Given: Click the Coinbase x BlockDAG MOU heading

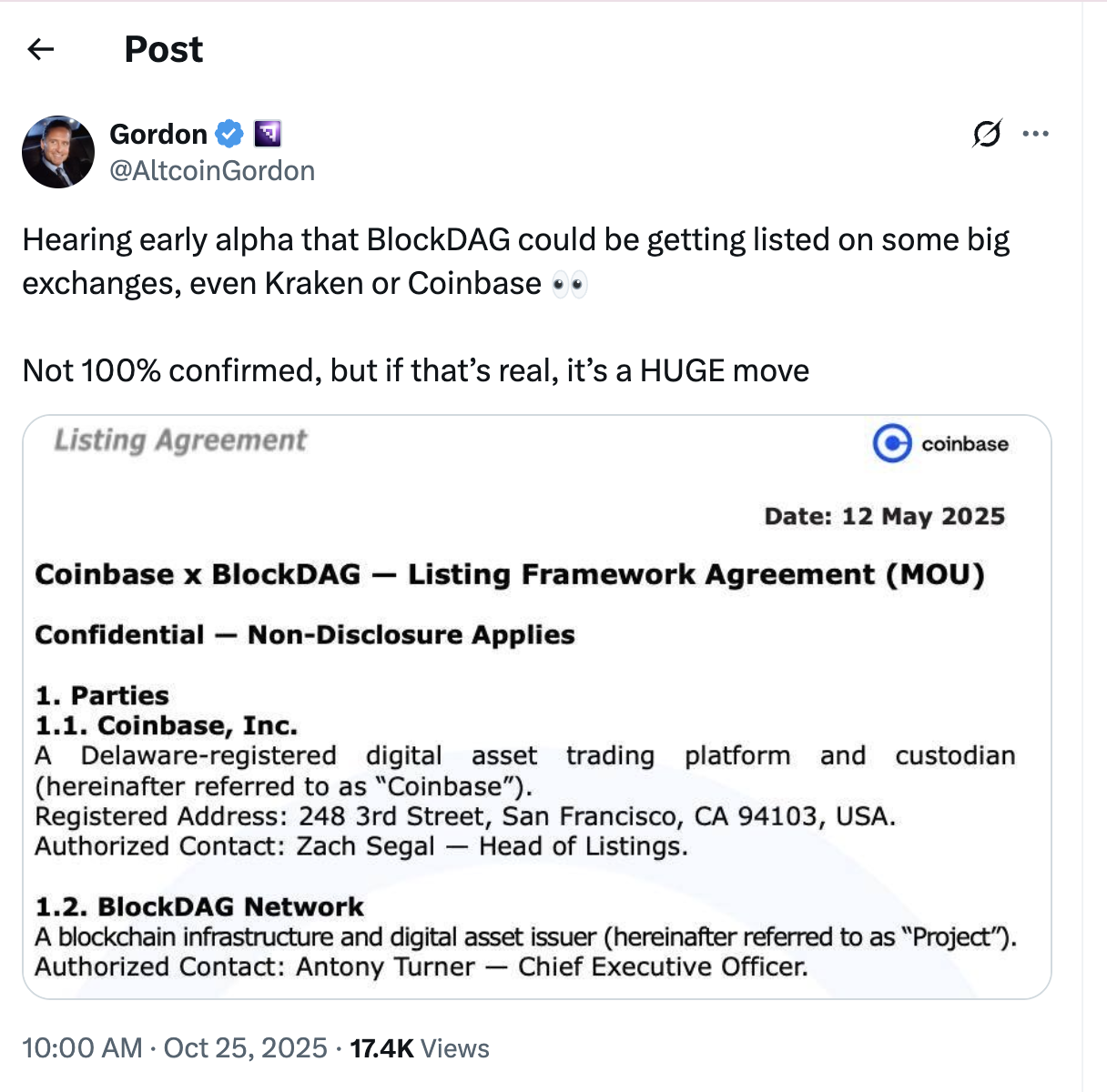Looking at the screenshot, I should [x=510, y=574].
